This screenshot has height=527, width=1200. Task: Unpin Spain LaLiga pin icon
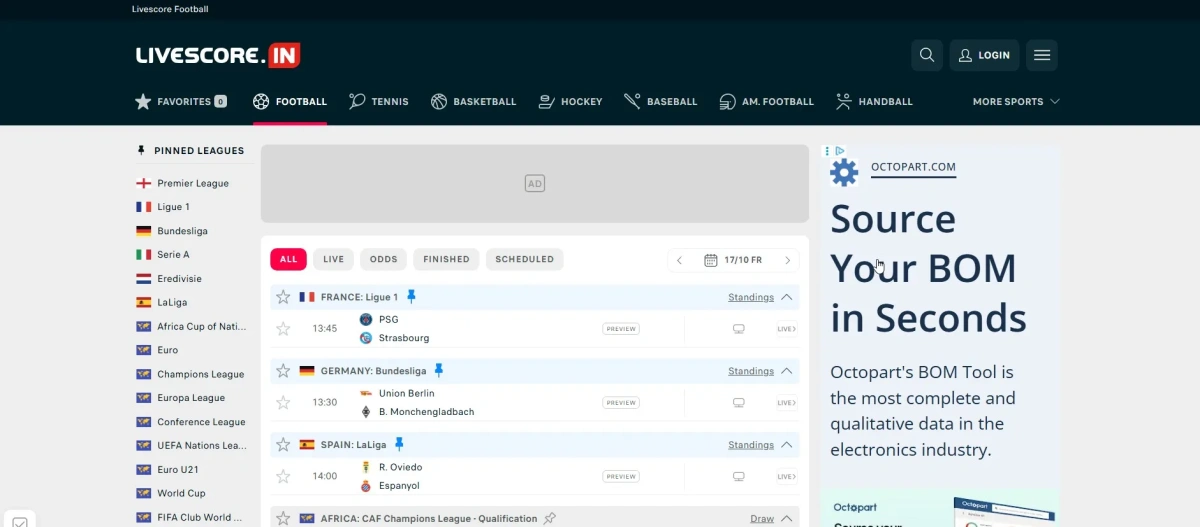coord(399,445)
